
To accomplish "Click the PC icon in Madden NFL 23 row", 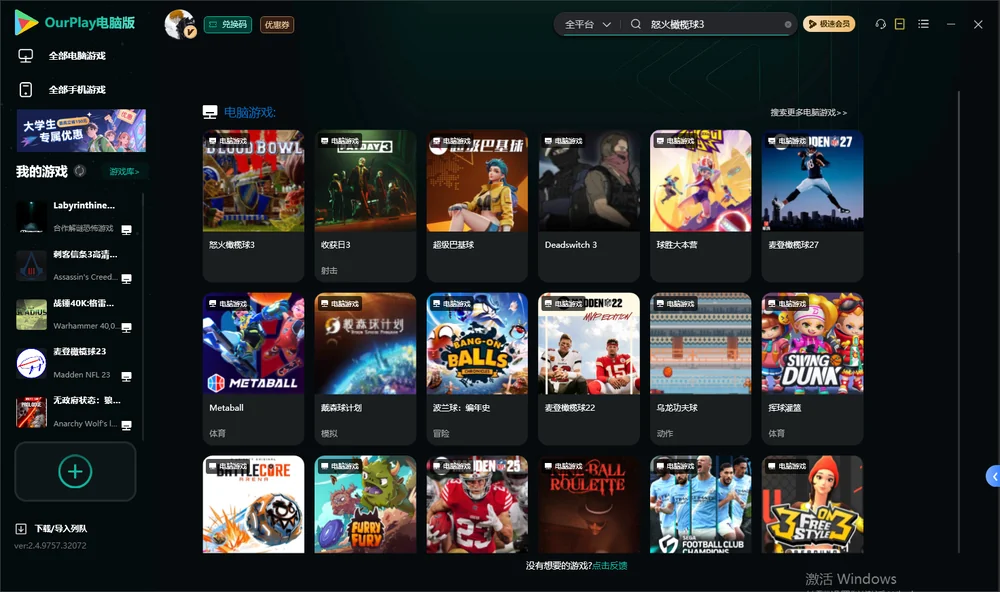I will 127,376.
